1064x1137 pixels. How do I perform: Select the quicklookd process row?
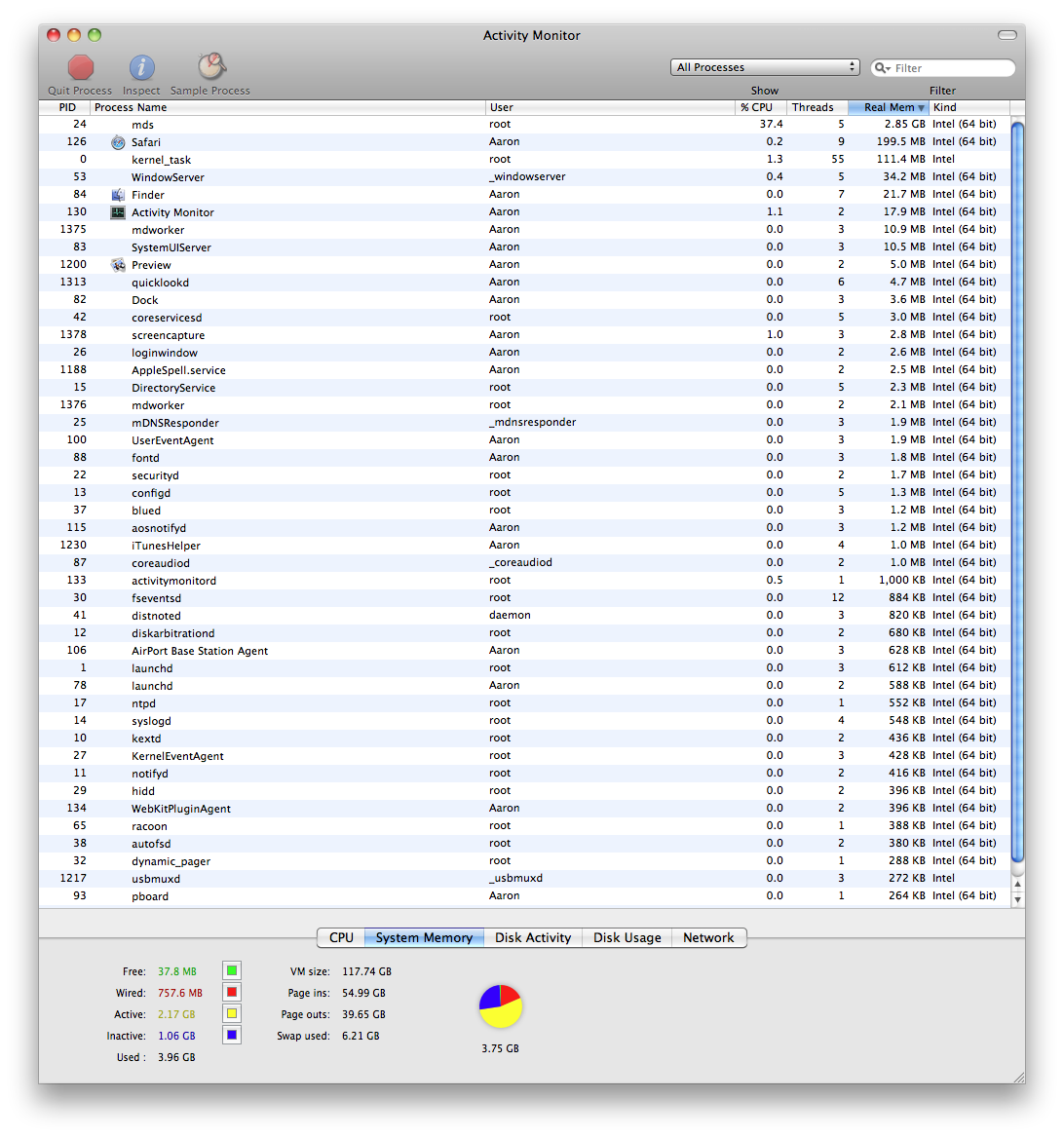tap(524, 283)
